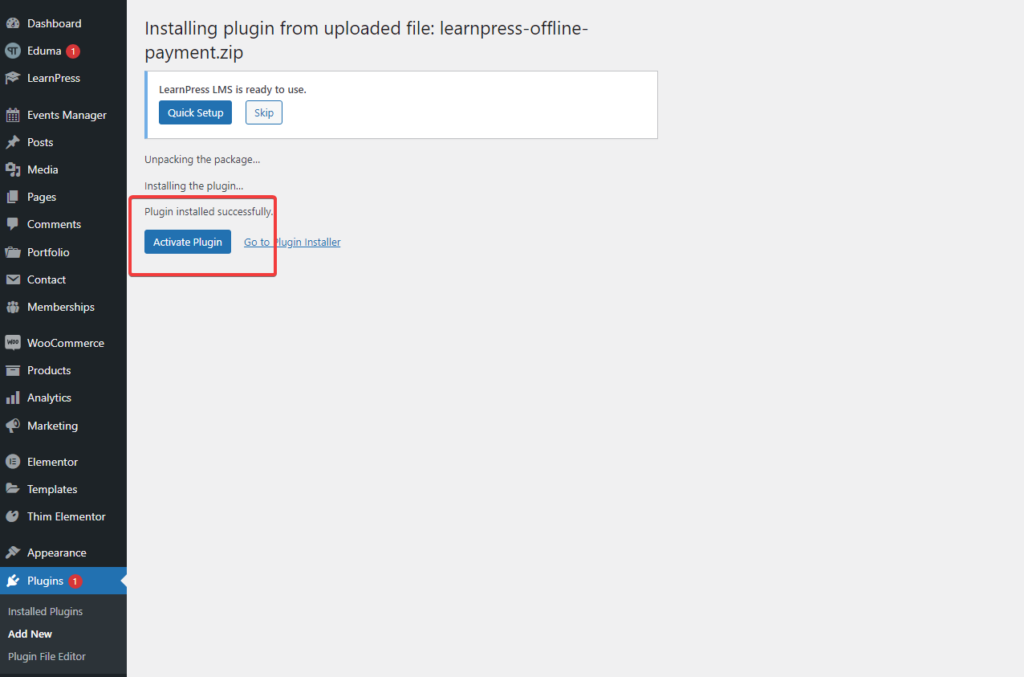Select Add New under Plugins
This screenshot has width=1024, height=677.
coord(30,633)
